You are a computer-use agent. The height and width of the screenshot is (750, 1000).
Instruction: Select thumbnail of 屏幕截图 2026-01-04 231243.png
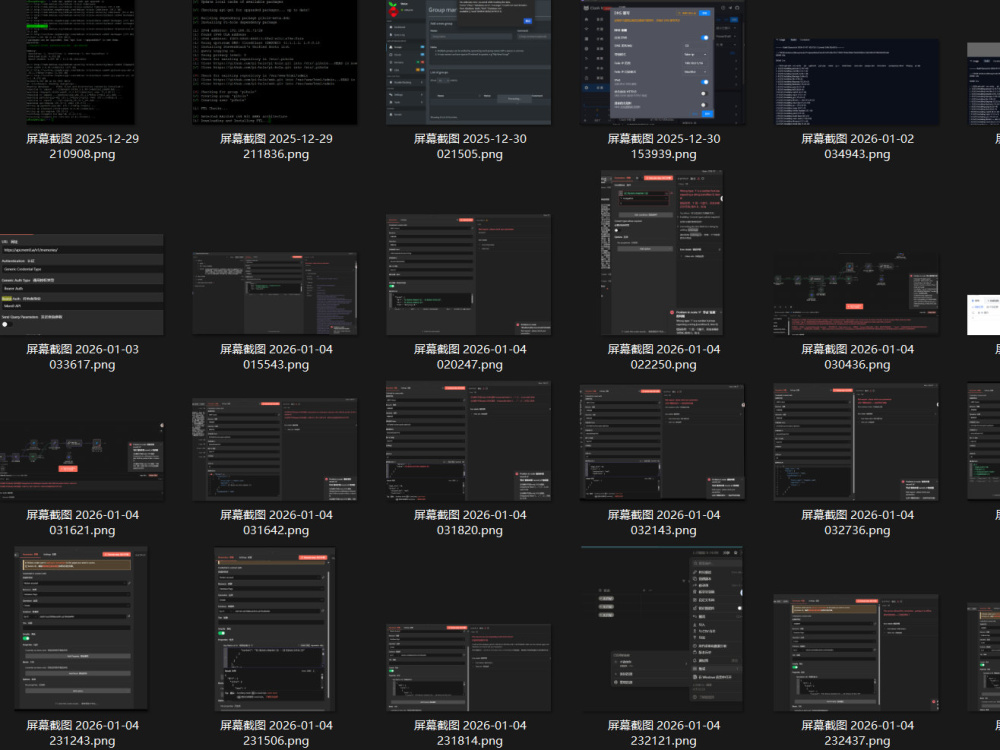pyautogui.click(x=82, y=628)
